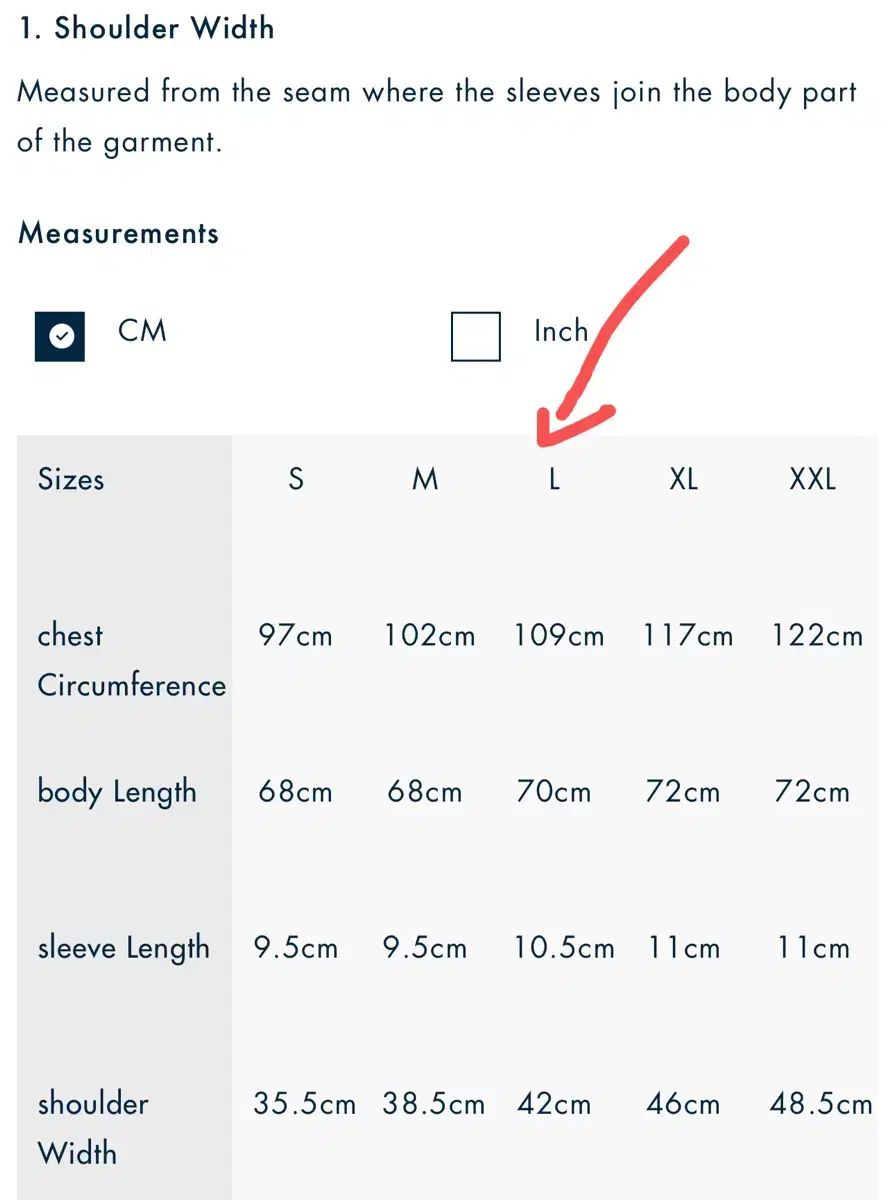Select the XL size column header
This screenshot has height=1200, width=895.
pos(683,479)
